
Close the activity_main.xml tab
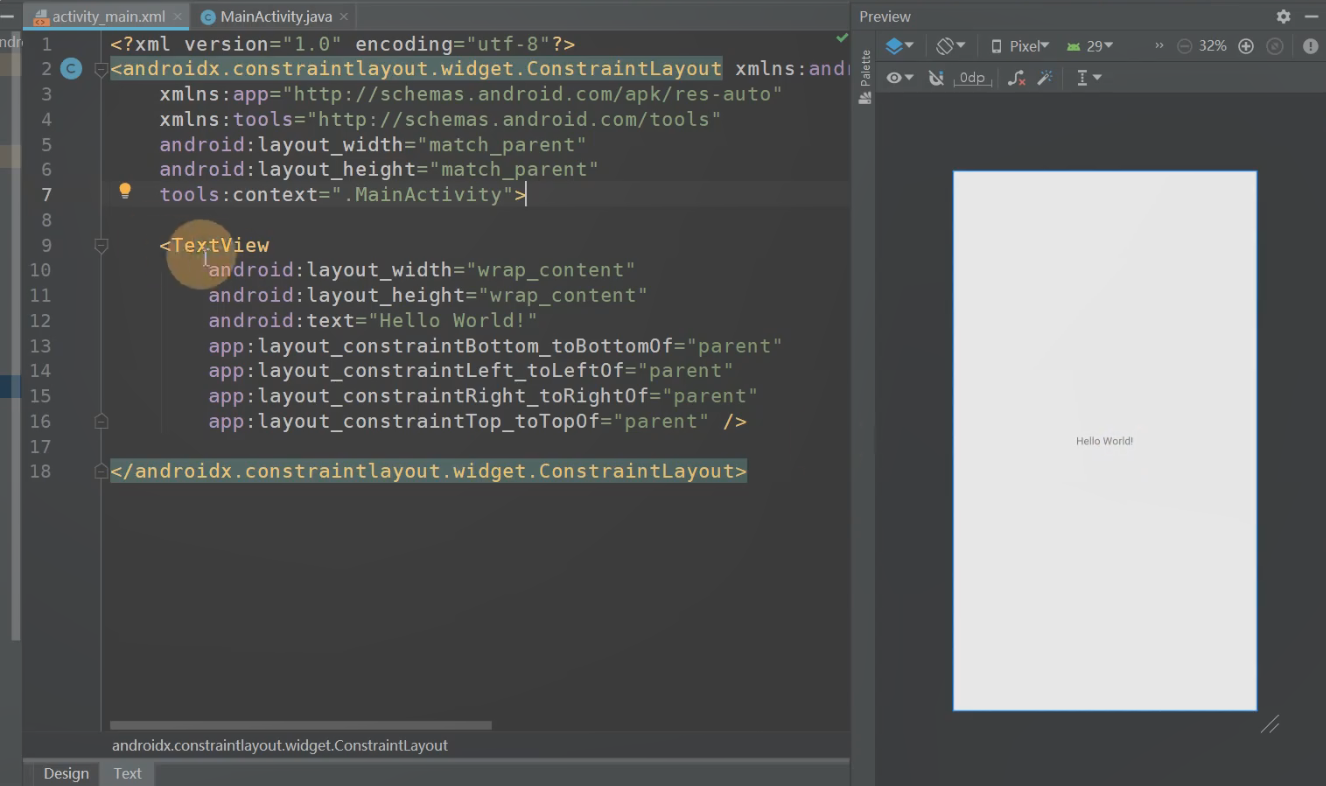(178, 17)
